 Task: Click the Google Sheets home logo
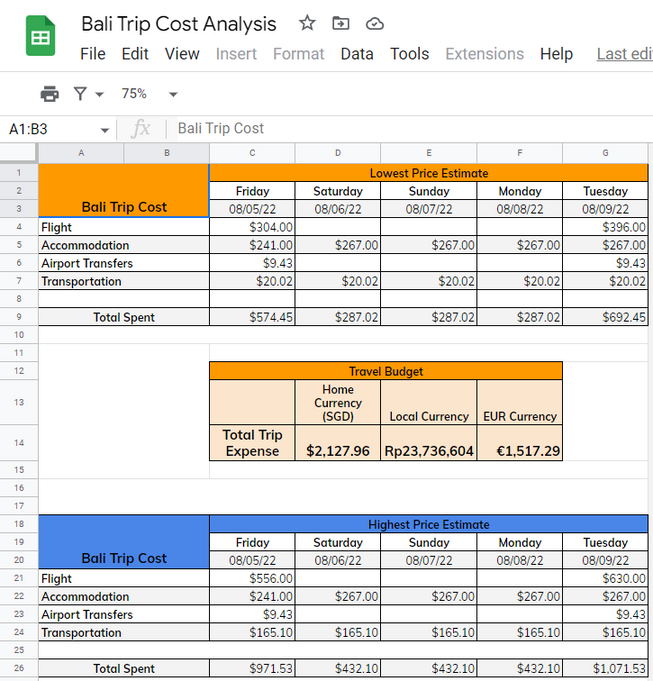pyautogui.click(x=41, y=37)
